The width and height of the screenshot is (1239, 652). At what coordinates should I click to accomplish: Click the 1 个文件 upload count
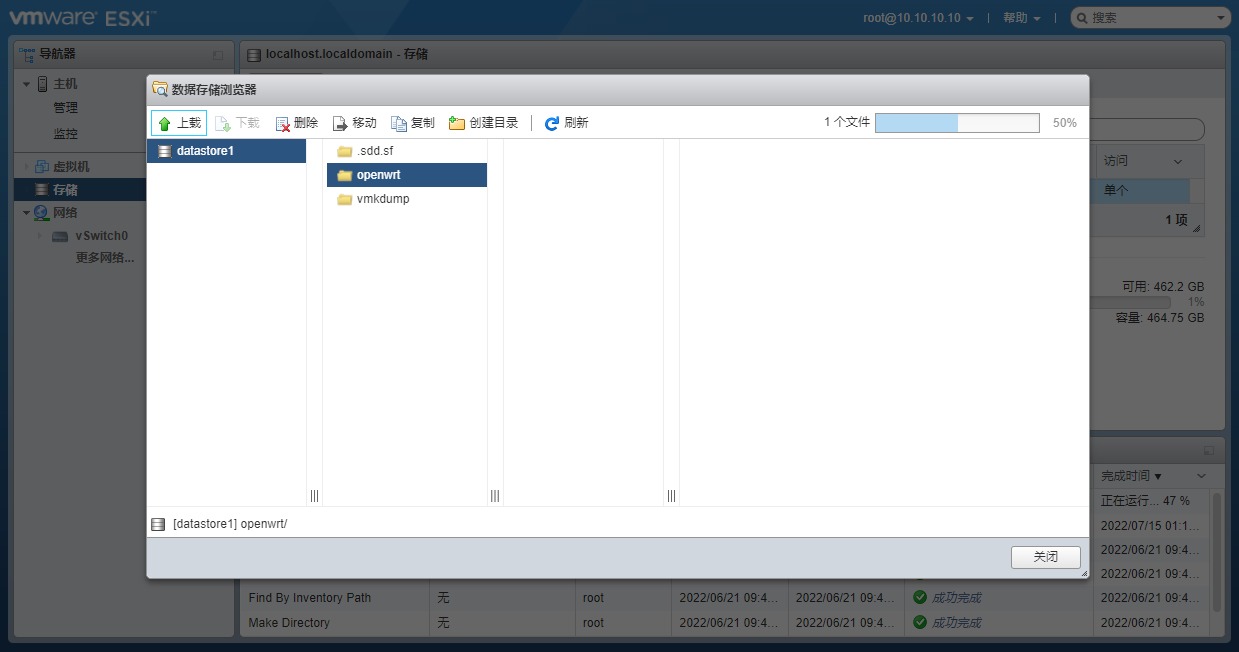(x=847, y=122)
